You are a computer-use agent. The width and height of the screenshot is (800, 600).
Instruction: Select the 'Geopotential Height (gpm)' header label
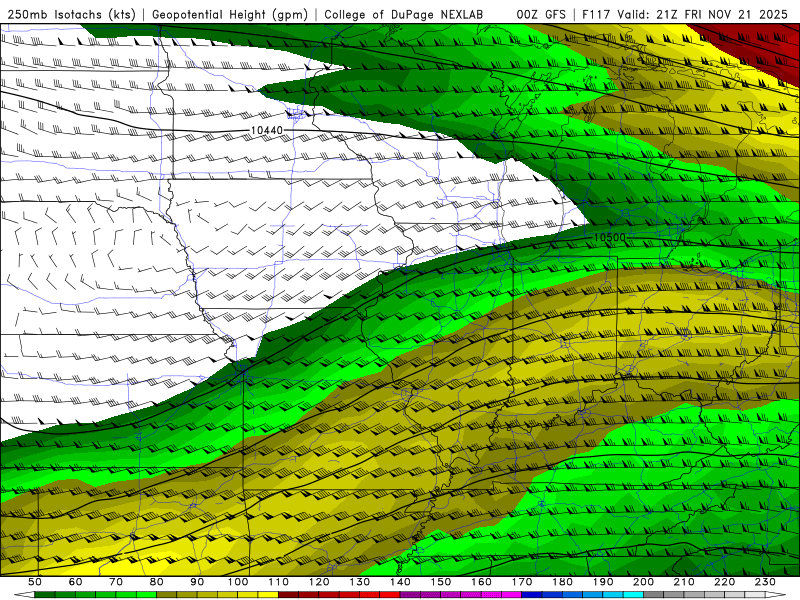[230, 14]
